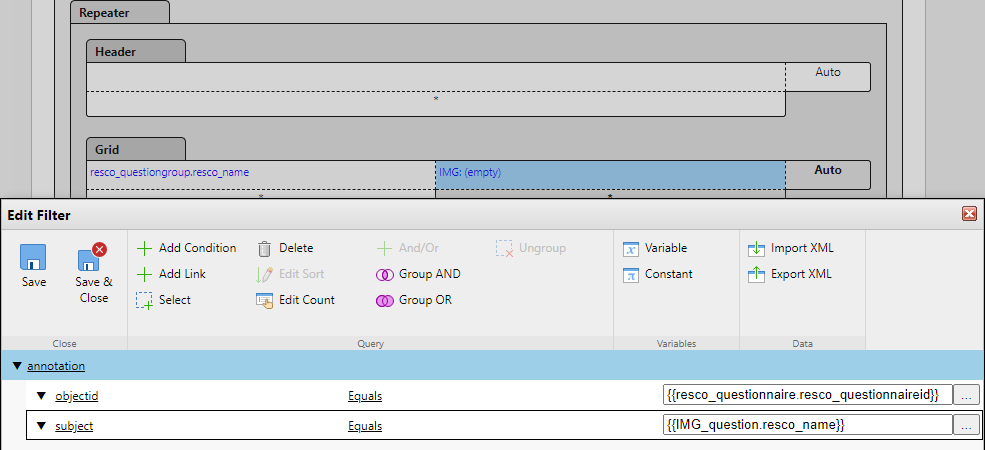Expand the objectid field dropdown

click(41, 396)
